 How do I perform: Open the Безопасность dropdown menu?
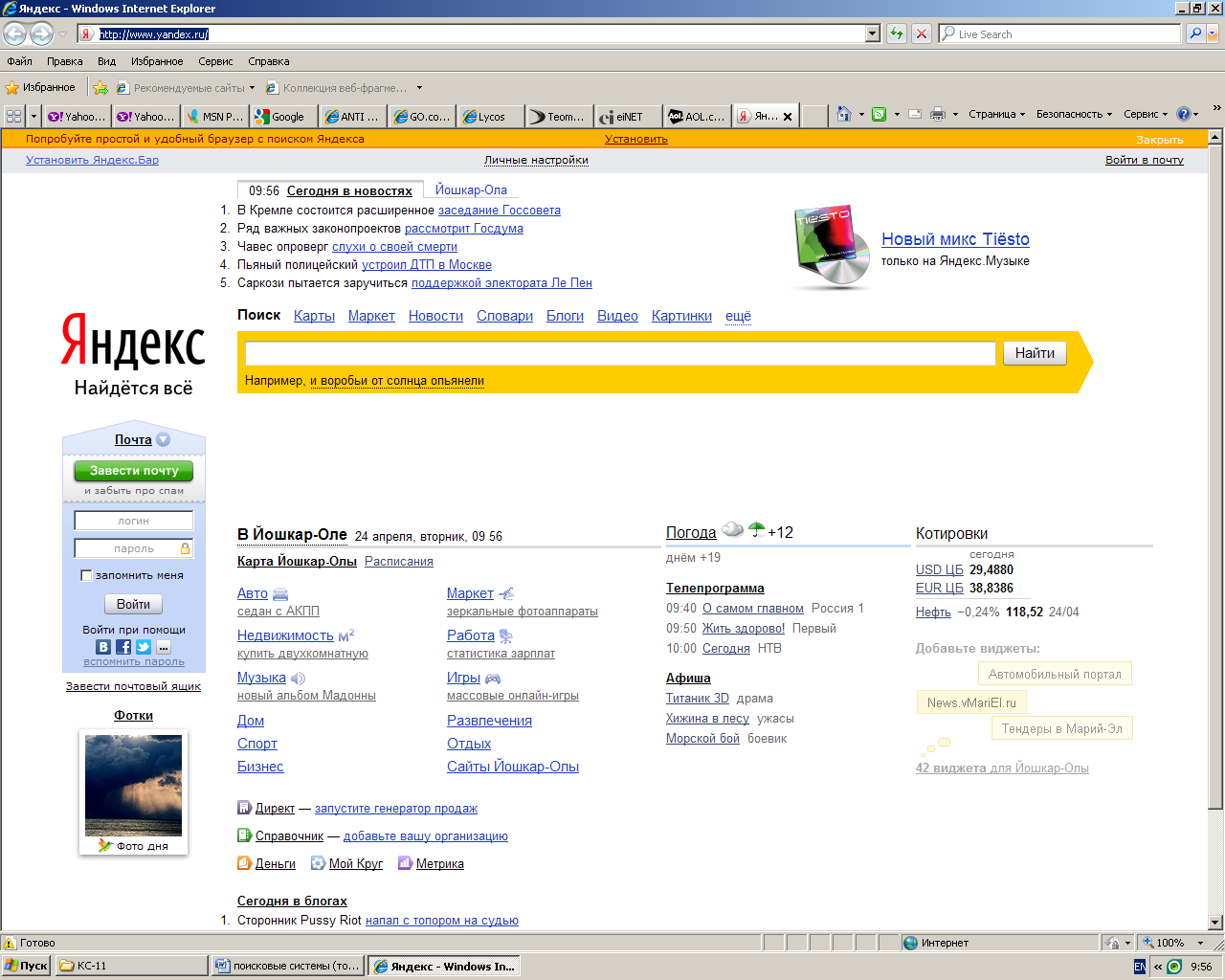click(1074, 114)
